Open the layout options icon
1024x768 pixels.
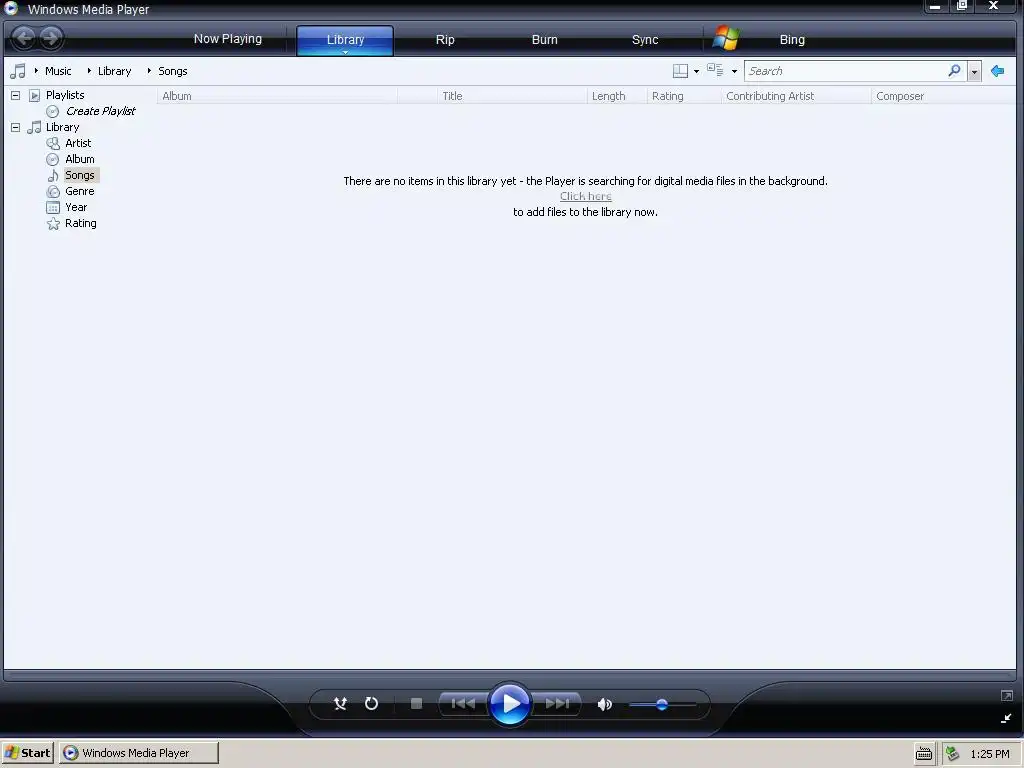[680, 71]
